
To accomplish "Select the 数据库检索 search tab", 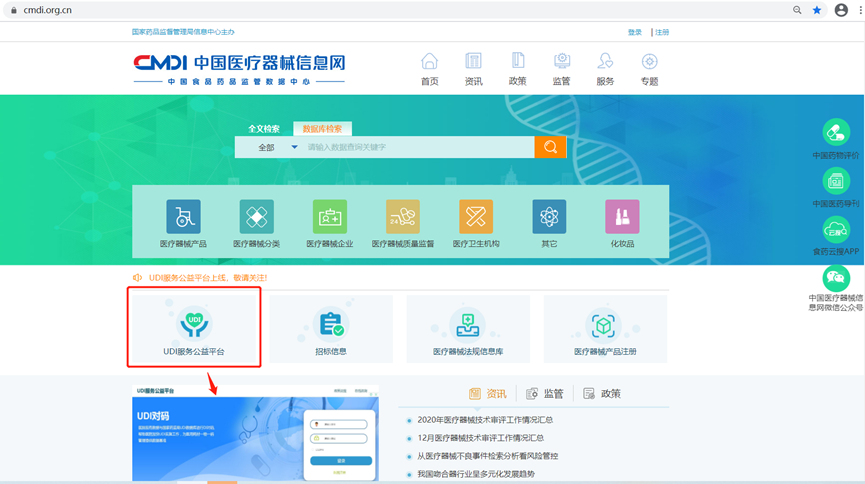I will (322, 129).
